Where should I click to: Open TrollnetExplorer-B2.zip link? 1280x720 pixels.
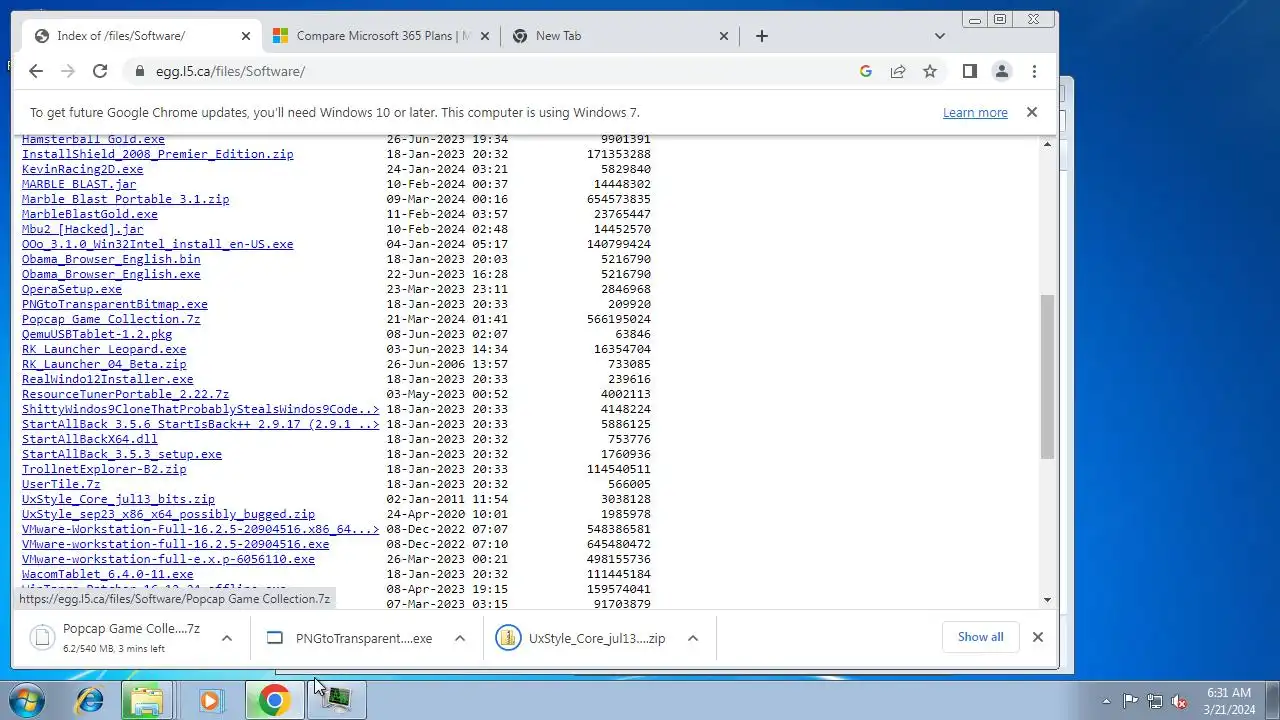pos(104,469)
